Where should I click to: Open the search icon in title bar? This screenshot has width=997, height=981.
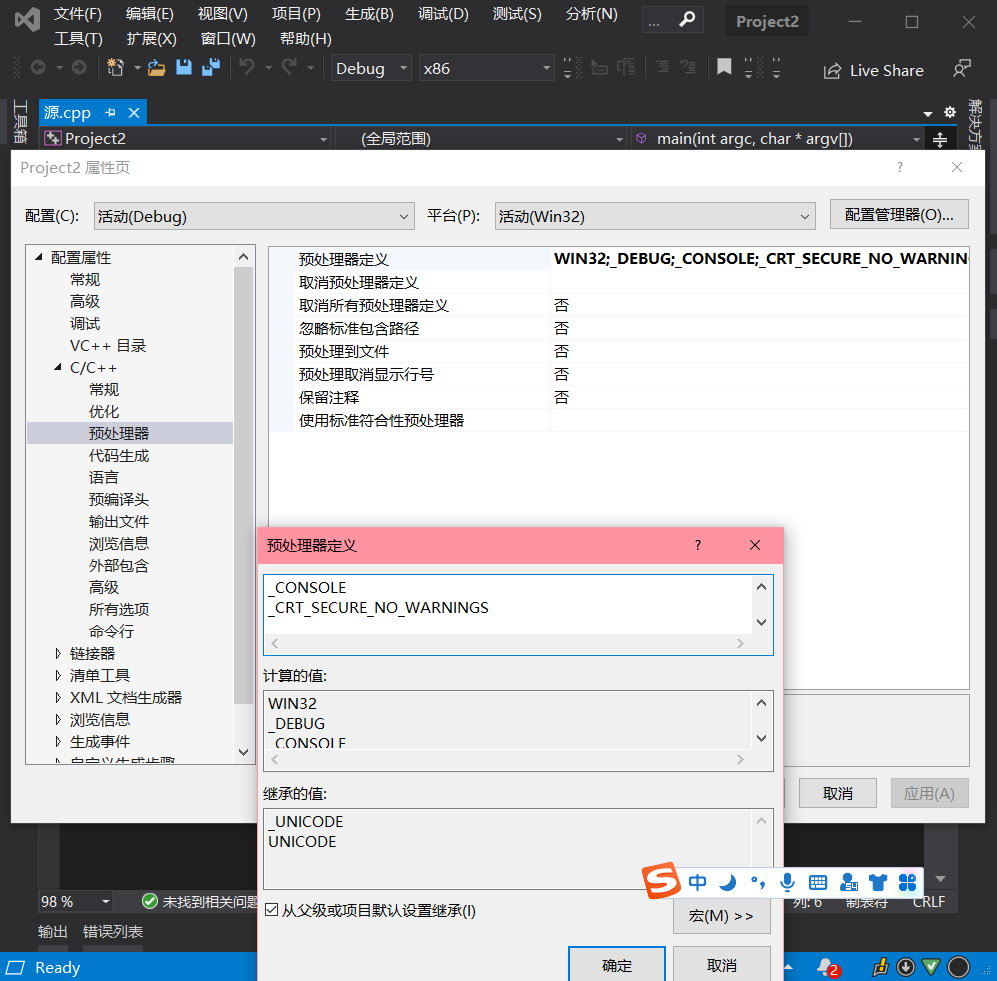[687, 20]
